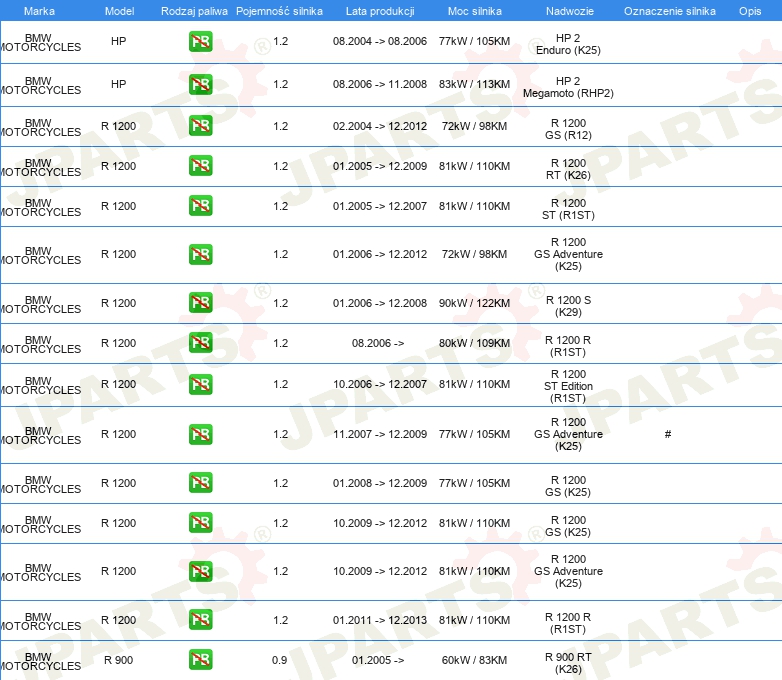Click the Lata produkcji column header

[x=380, y=11]
